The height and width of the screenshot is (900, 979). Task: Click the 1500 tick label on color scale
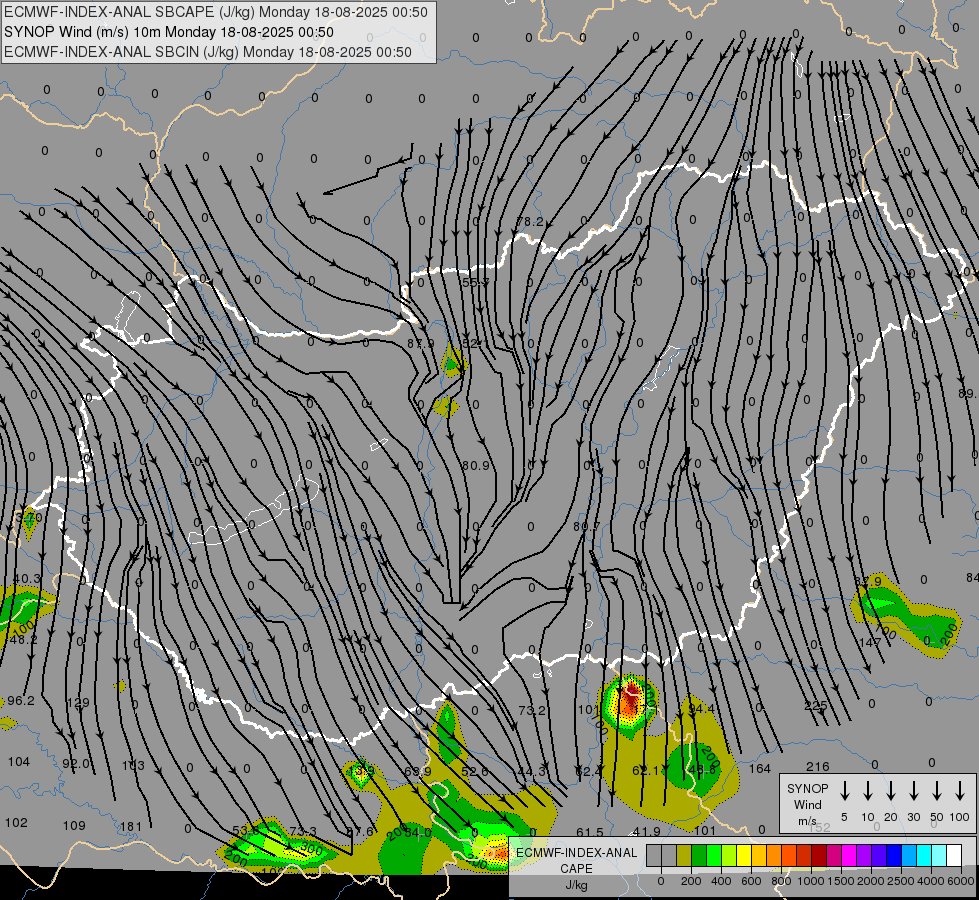click(x=841, y=881)
